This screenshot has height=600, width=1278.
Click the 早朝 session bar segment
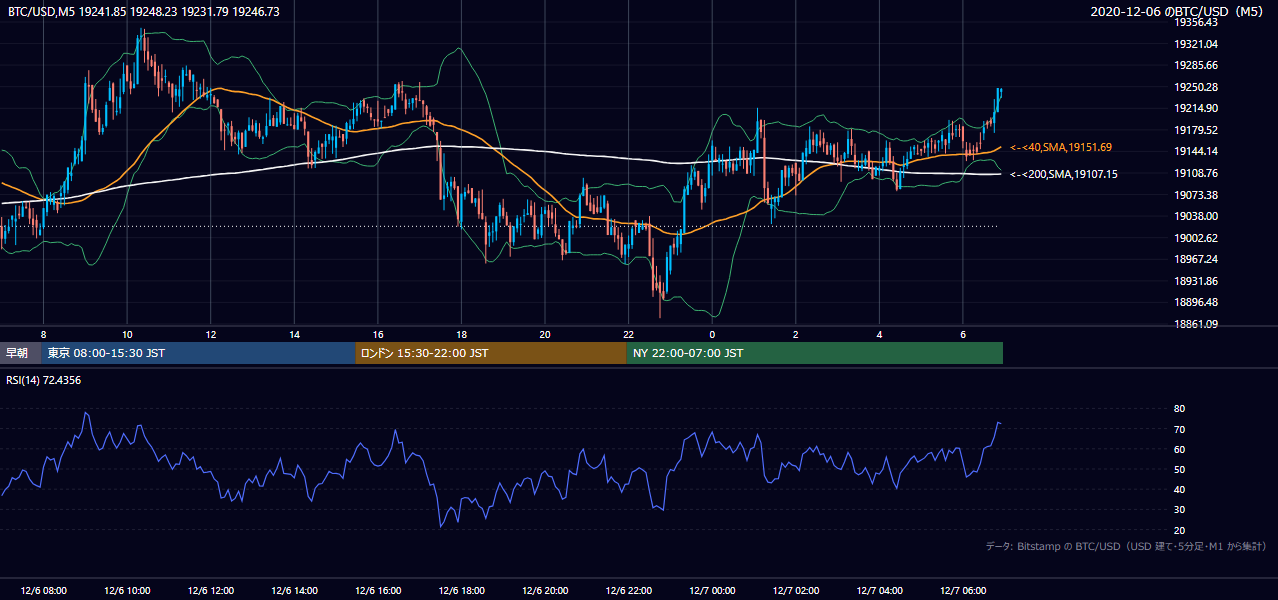21,353
